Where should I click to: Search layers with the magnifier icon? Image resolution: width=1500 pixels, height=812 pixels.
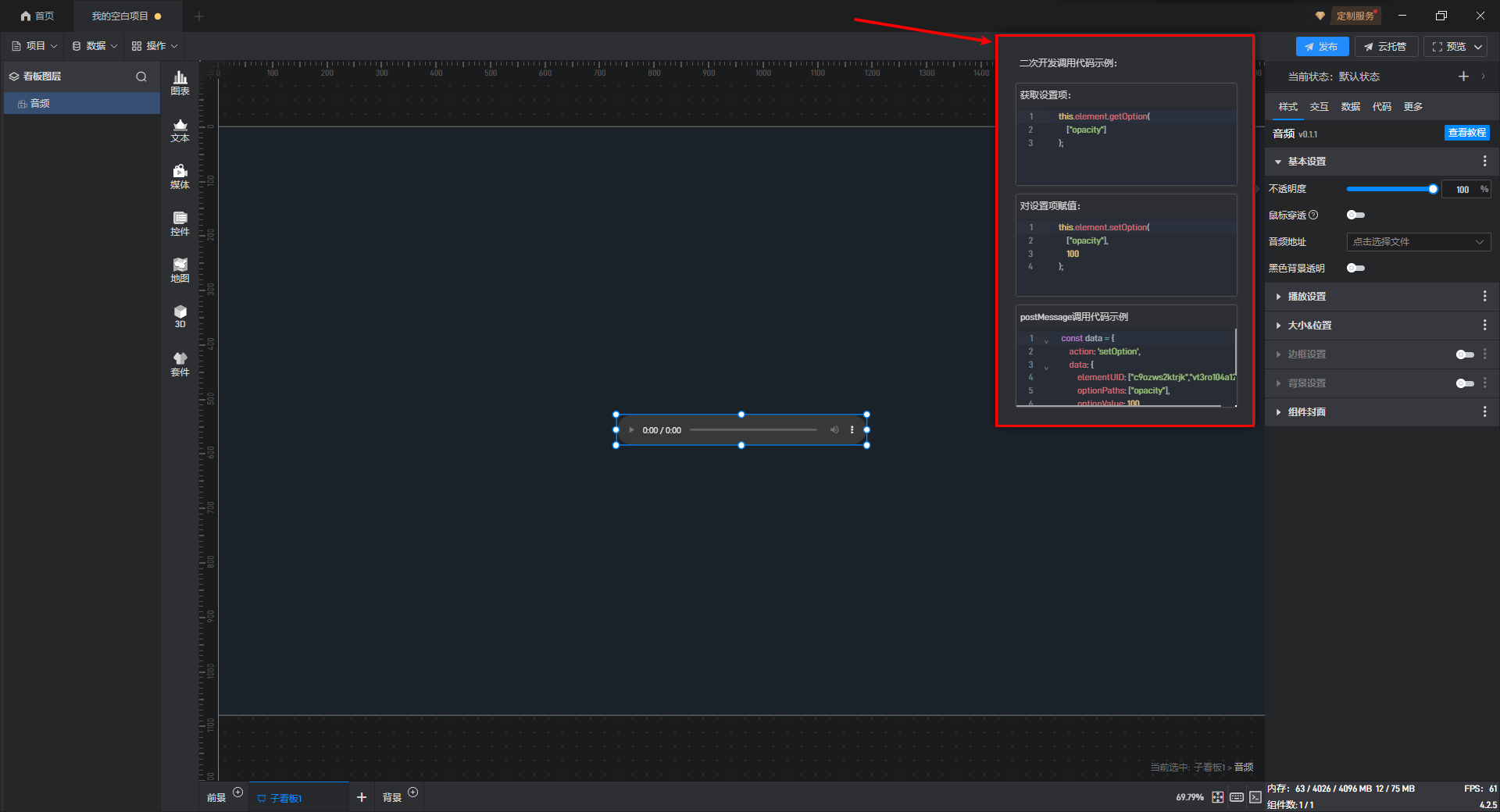[141, 77]
